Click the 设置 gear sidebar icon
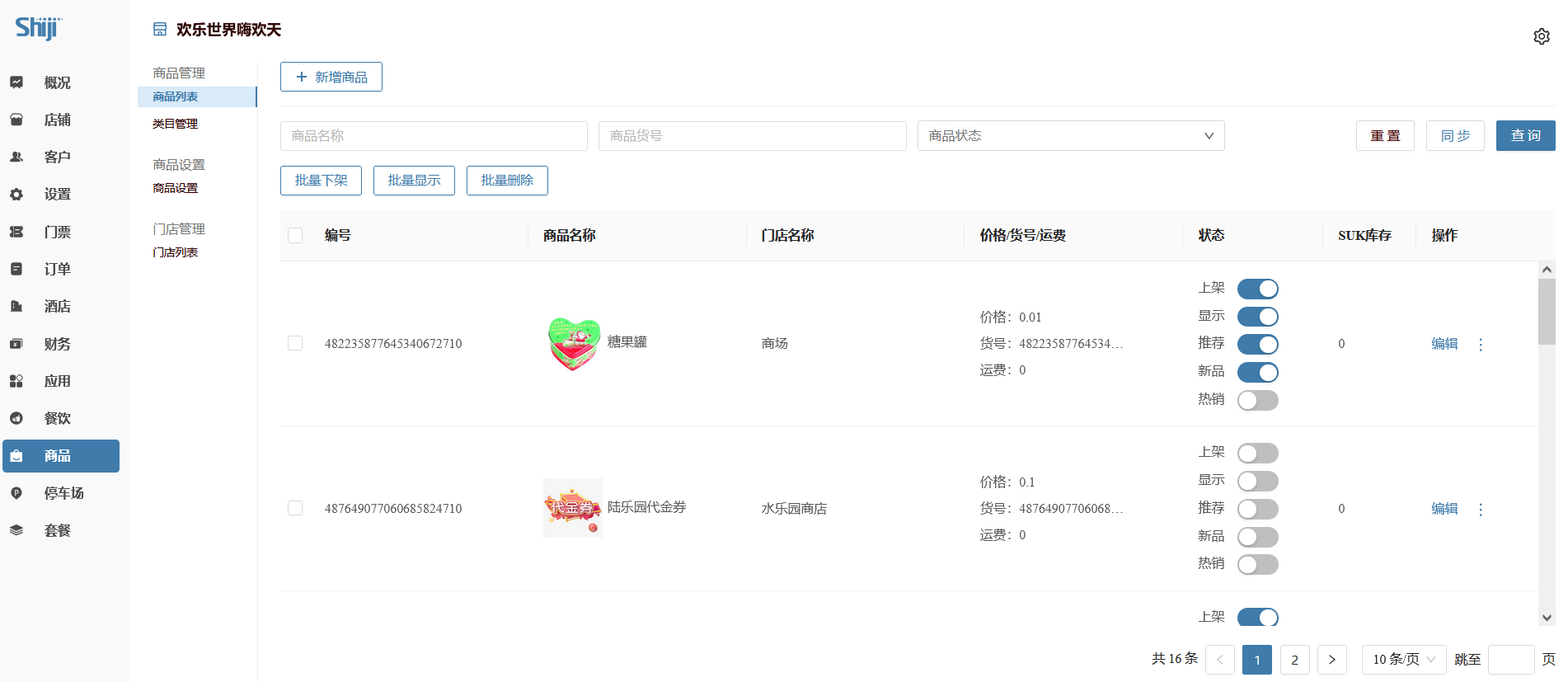The width and height of the screenshot is (1568, 682). pyautogui.click(x=16, y=195)
